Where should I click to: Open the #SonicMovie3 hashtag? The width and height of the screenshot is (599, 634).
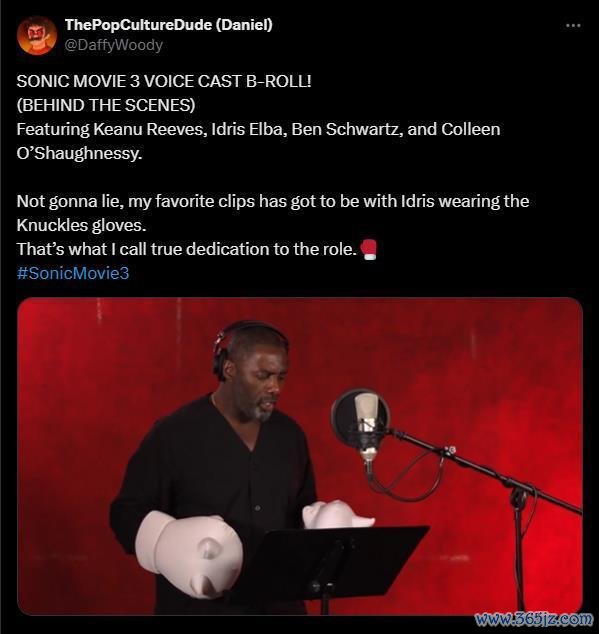73,273
